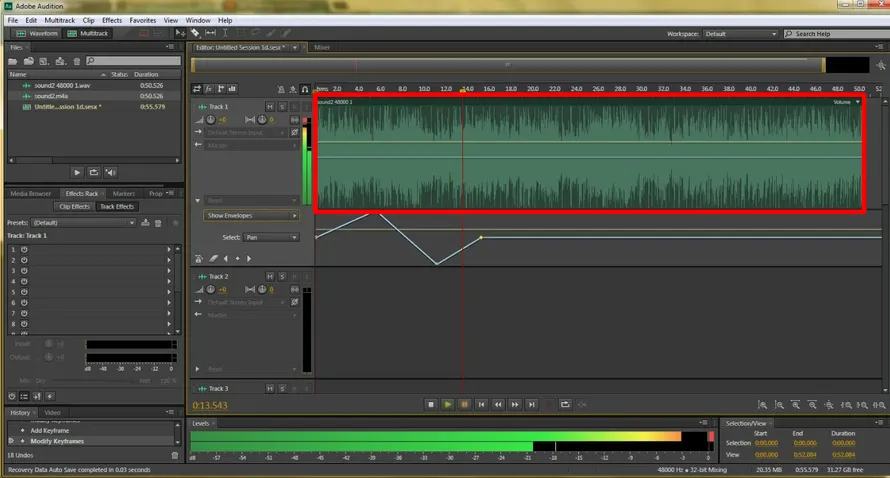This screenshot has width=890, height=478.
Task: Select the Move tool in top toolbar
Action: 180,33
